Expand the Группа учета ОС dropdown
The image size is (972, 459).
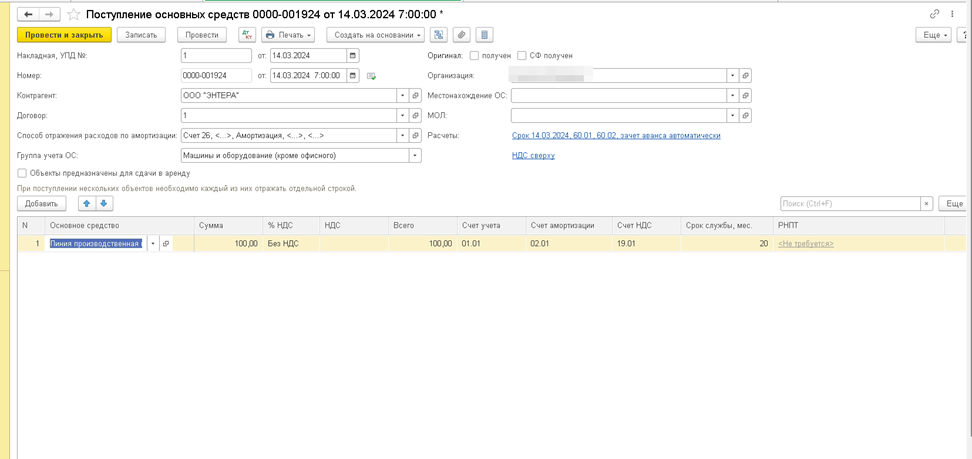(x=415, y=156)
